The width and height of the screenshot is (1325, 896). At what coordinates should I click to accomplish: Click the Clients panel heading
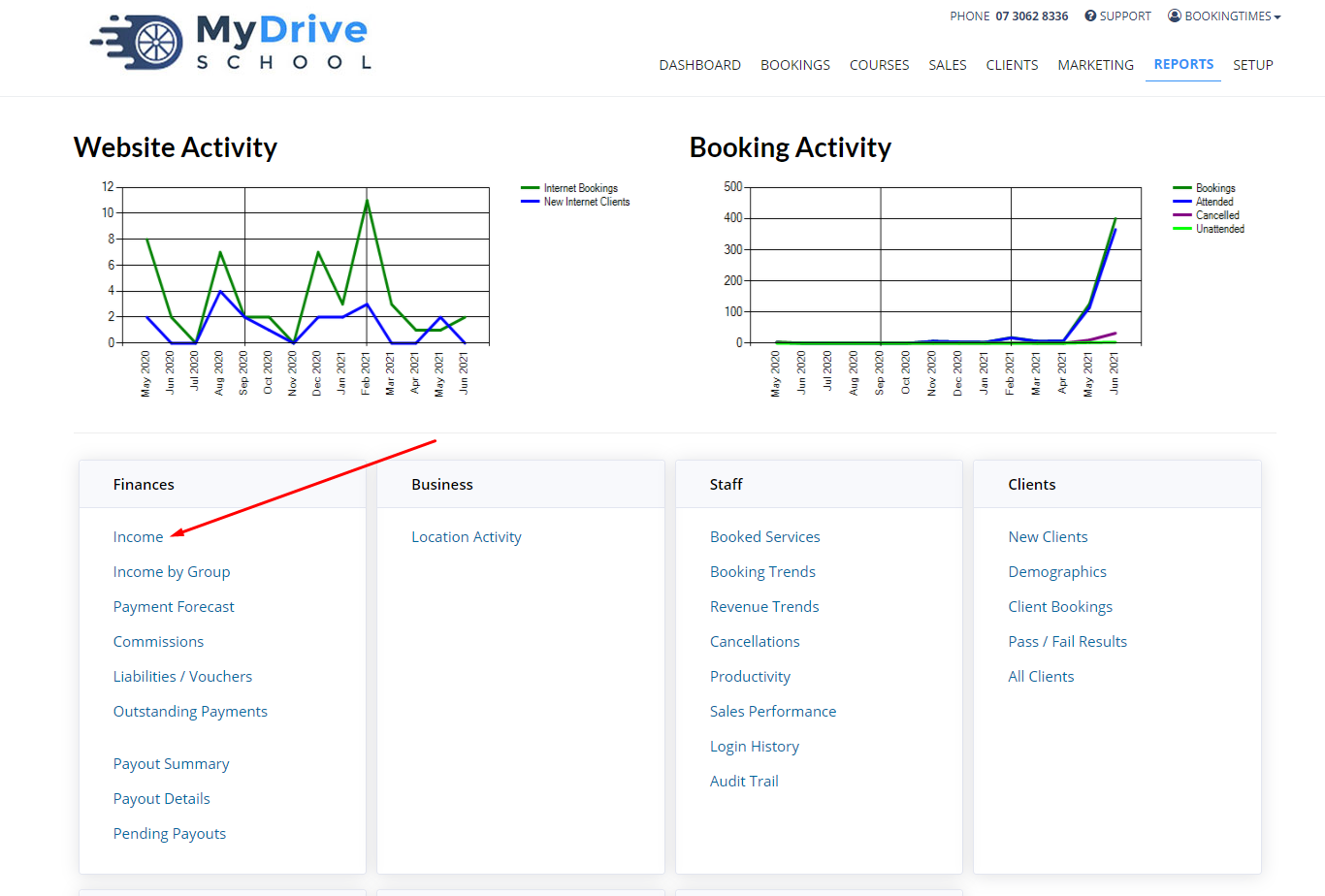[x=1032, y=485]
